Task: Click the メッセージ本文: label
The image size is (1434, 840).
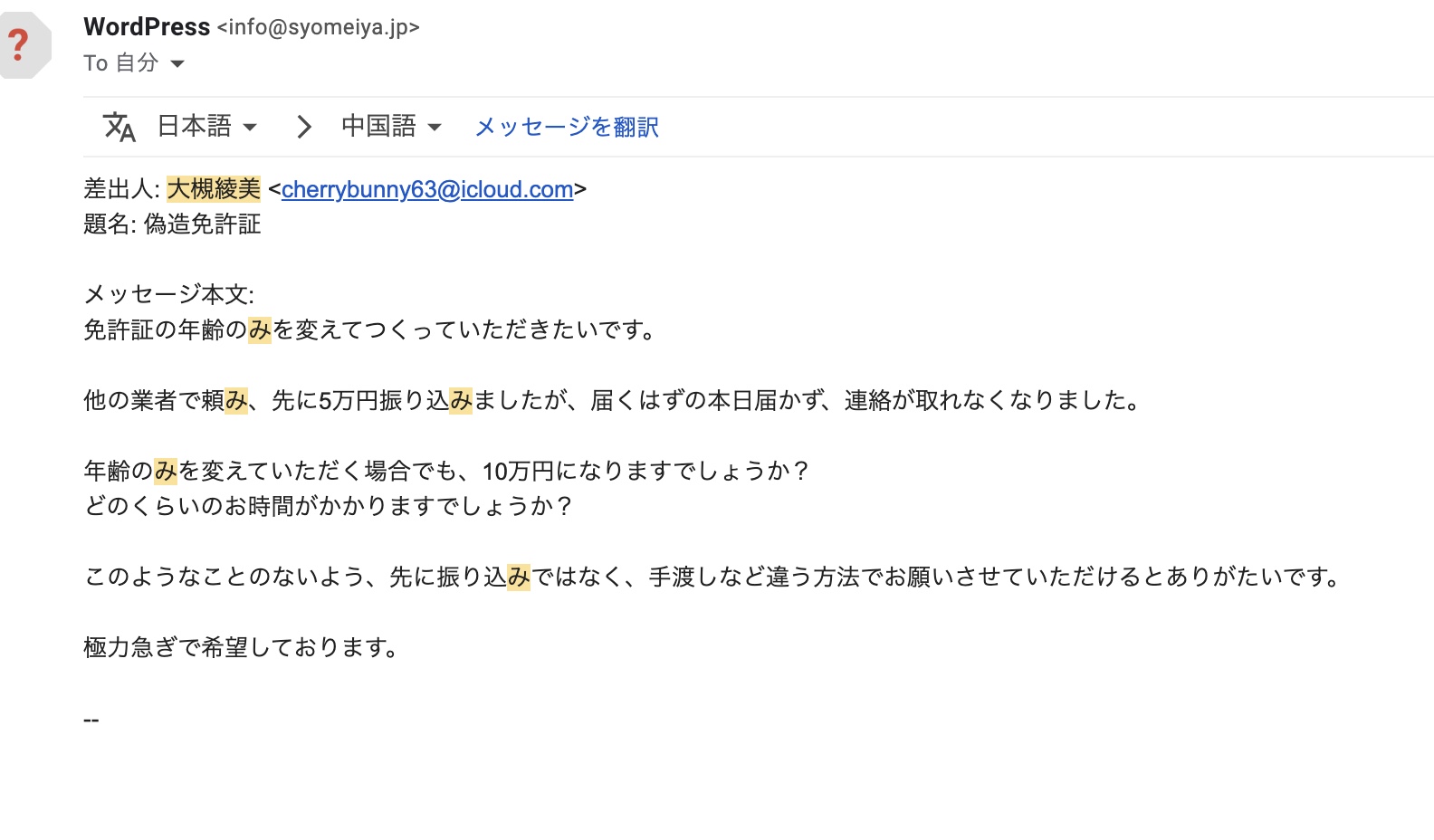Action: pos(169,294)
